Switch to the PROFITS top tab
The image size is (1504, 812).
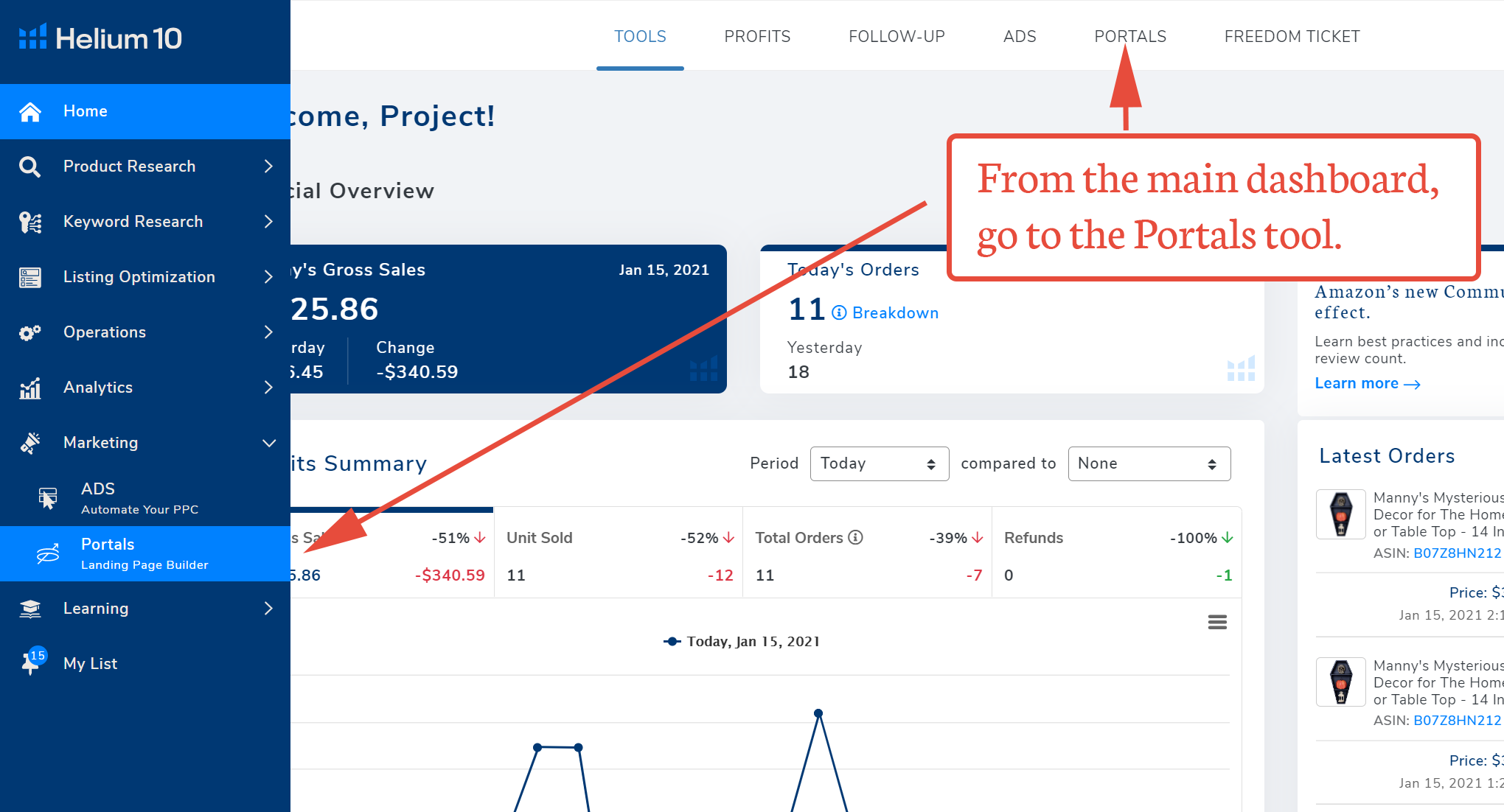(757, 36)
